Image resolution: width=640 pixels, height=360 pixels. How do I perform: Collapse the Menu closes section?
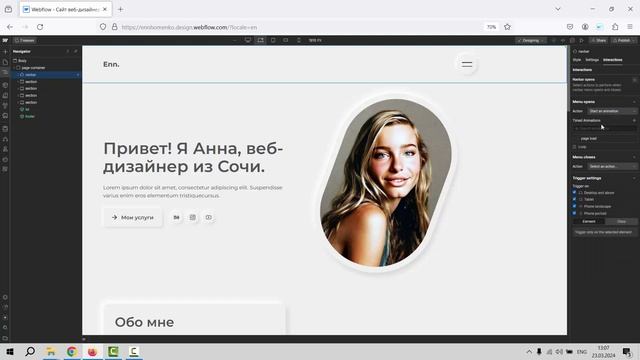634,157
